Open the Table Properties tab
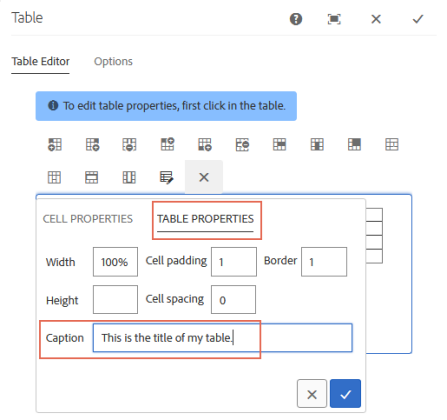Image resolution: width=447 pixels, height=420 pixels. coord(205,219)
